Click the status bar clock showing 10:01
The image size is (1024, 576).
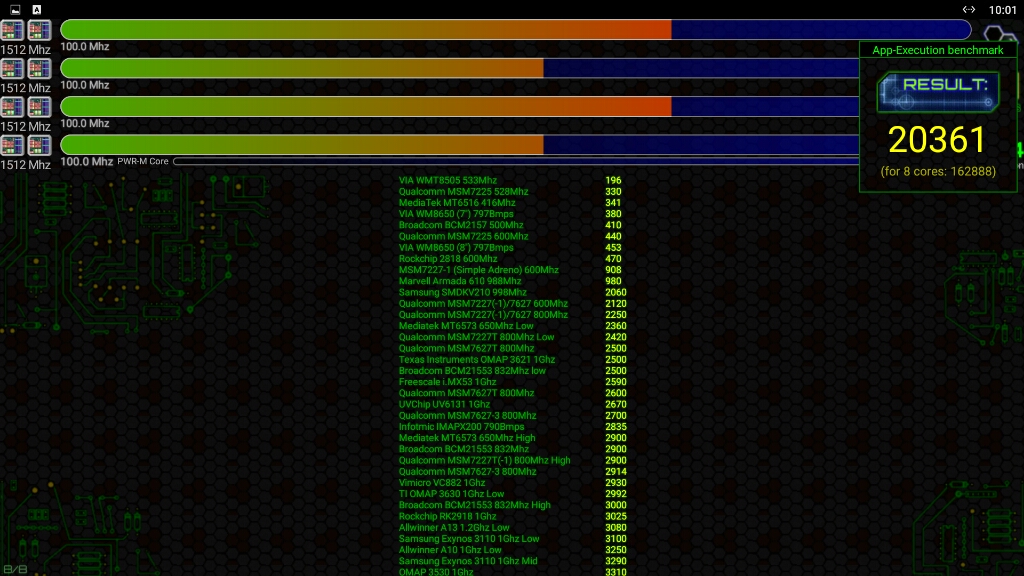tap(1002, 10)
